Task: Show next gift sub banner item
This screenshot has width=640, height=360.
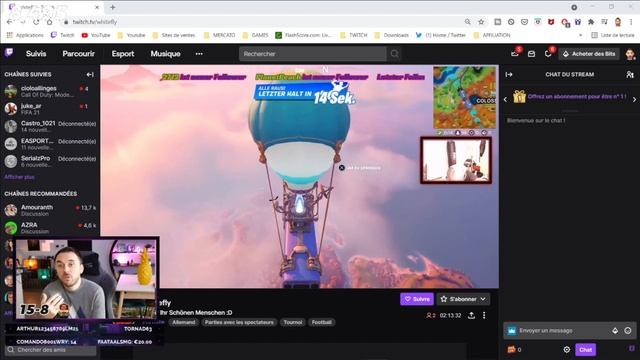Action: click(x=634, y=99)
